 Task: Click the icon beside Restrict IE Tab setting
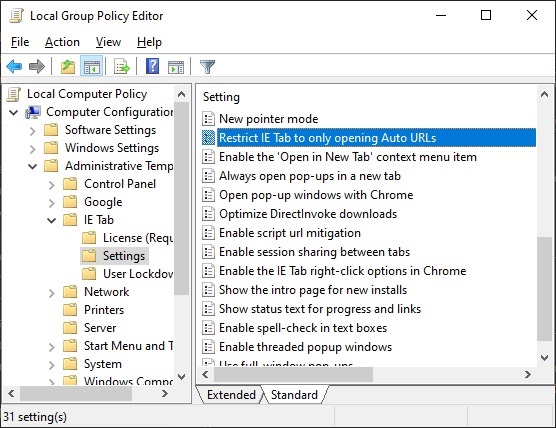(x=208, y=138)
